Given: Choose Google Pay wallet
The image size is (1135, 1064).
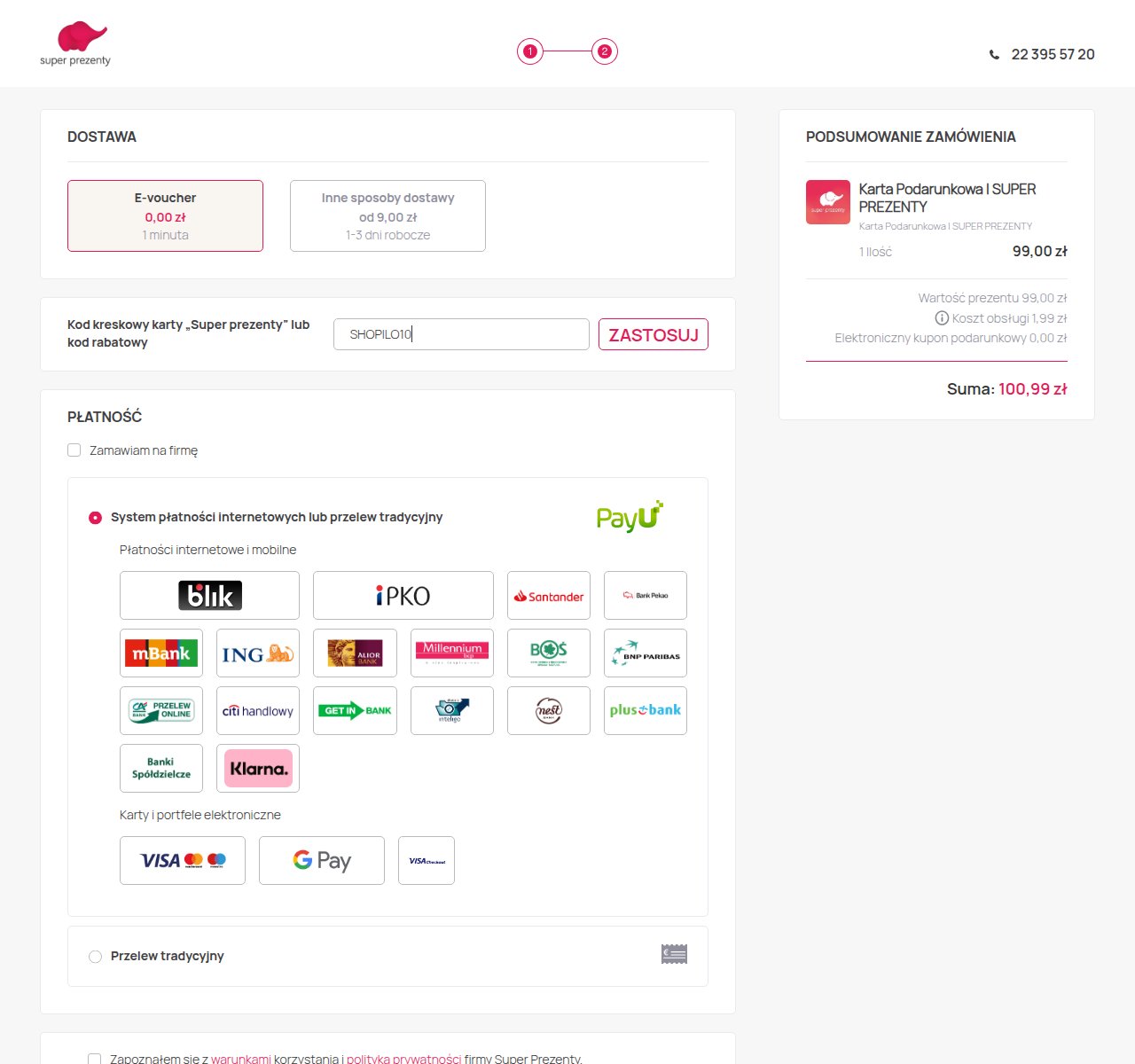Looking at the screenshot, I should [322, 860].
